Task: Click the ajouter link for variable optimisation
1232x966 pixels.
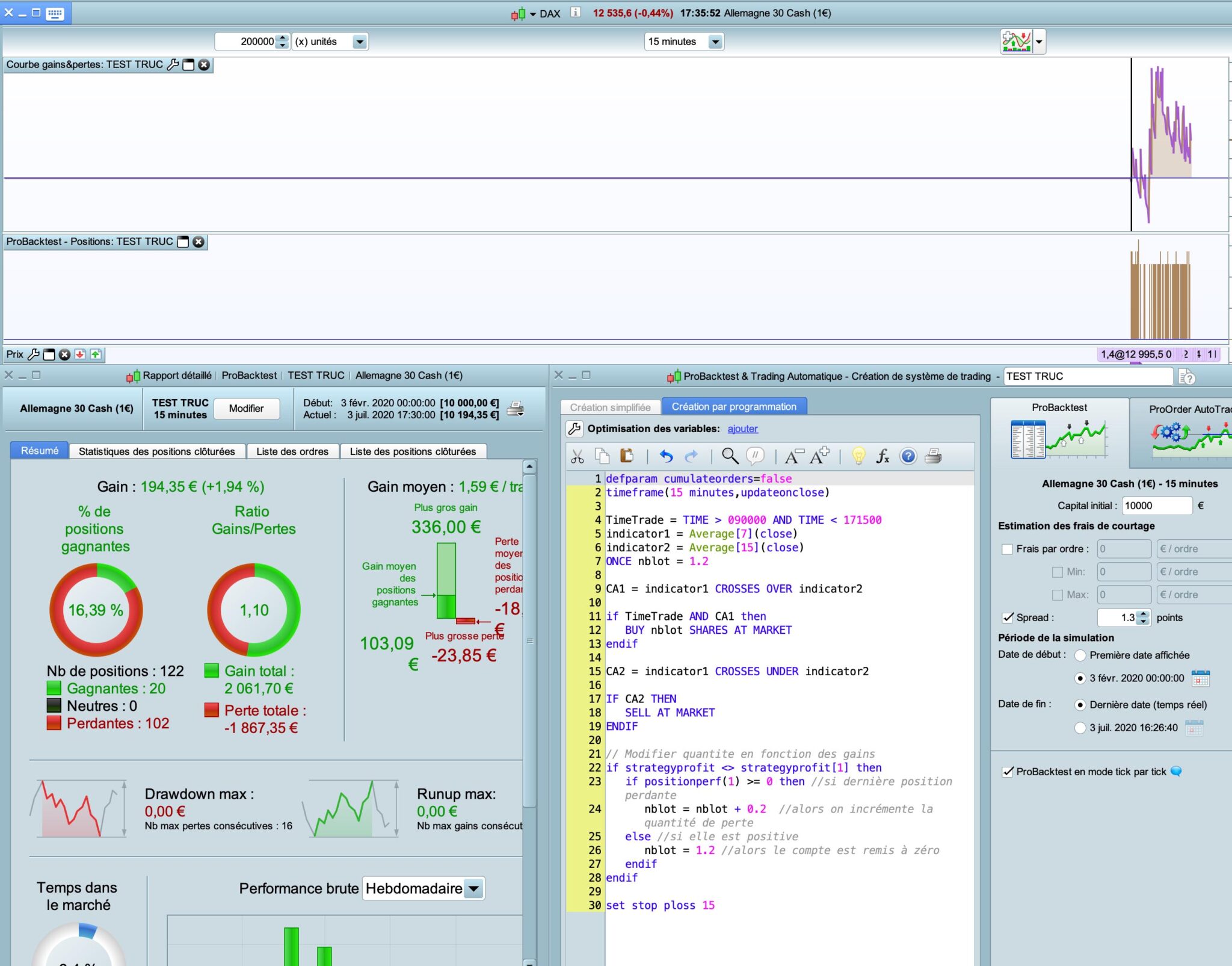Action: (x=742, y=429)
